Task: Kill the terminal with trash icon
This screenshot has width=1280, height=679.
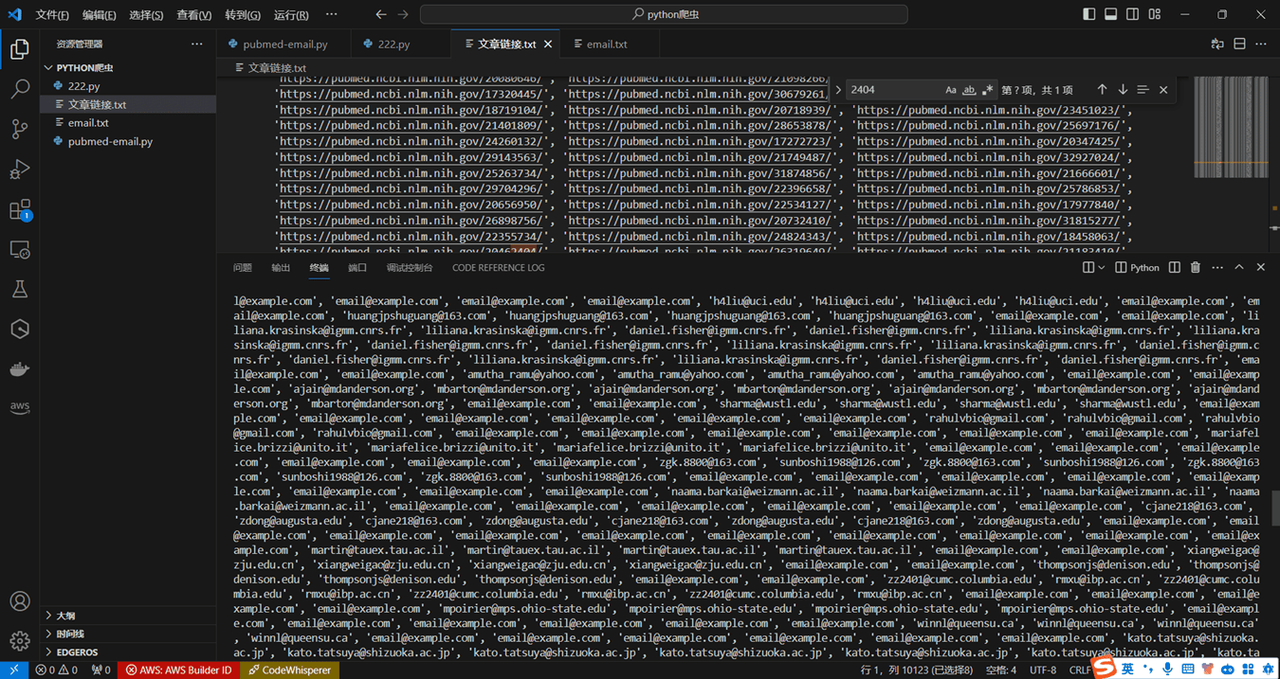Action: coord(1195,268)
